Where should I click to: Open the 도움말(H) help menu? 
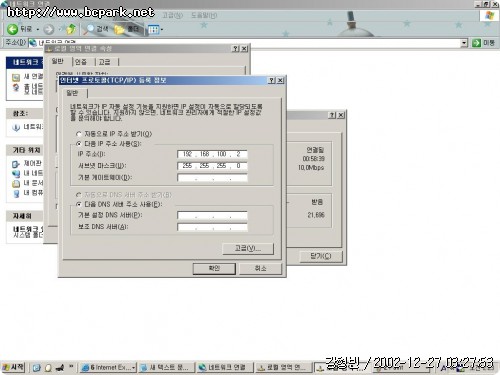(204, 15)
